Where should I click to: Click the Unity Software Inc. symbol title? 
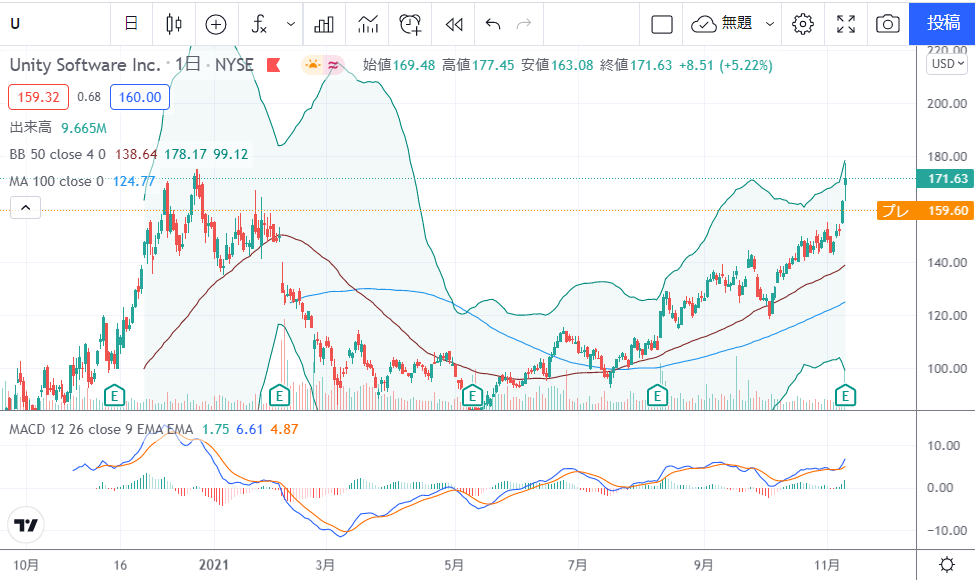click(85, 65)
